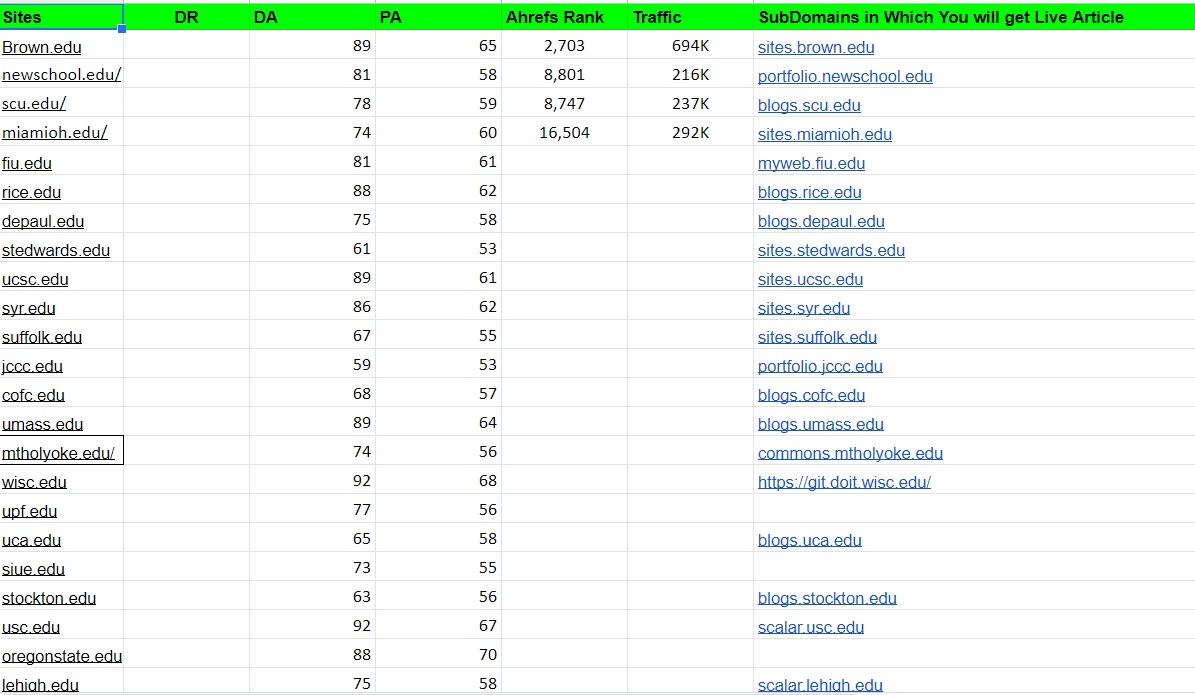Screen dimensions: 1195x695
Task: Click the uca.edu site cell
Action: 61,538
